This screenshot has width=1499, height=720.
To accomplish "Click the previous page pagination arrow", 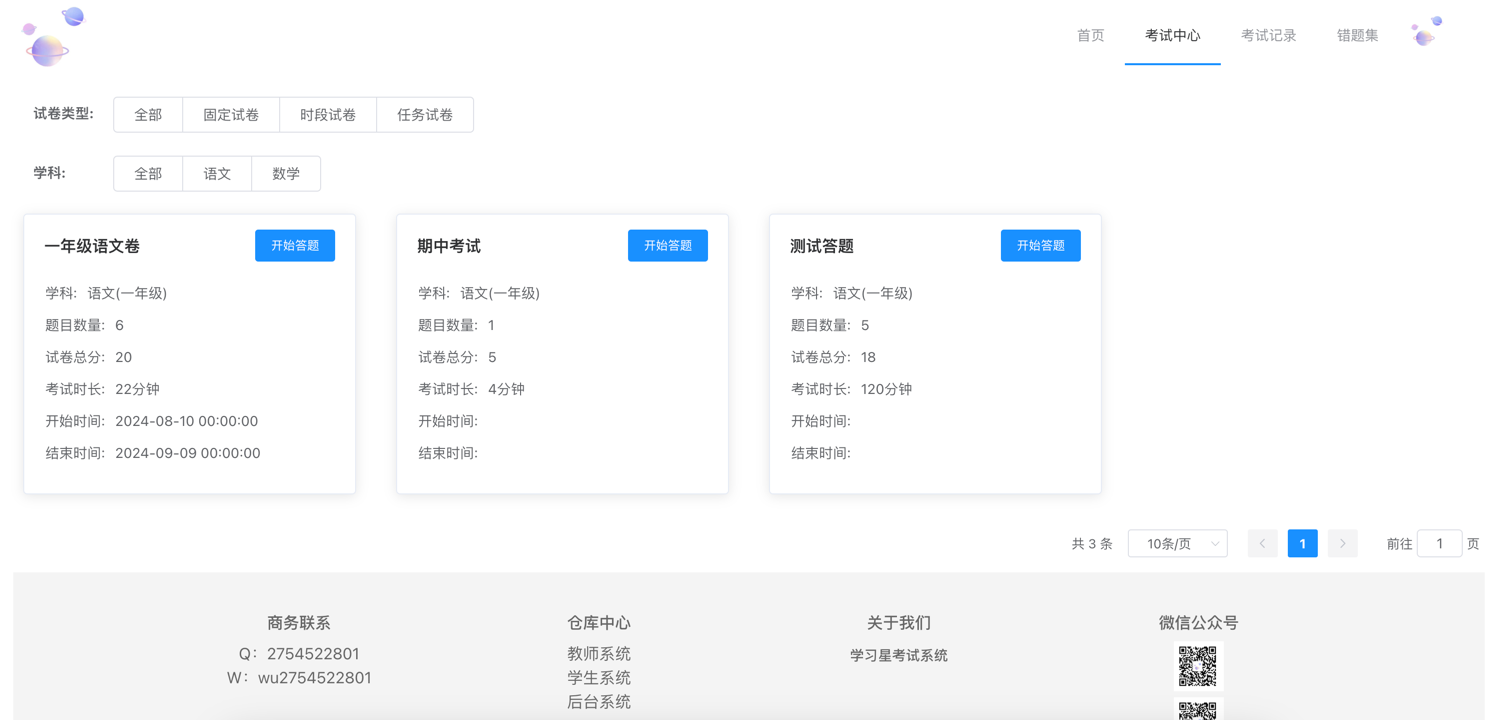I will 1262,543.
